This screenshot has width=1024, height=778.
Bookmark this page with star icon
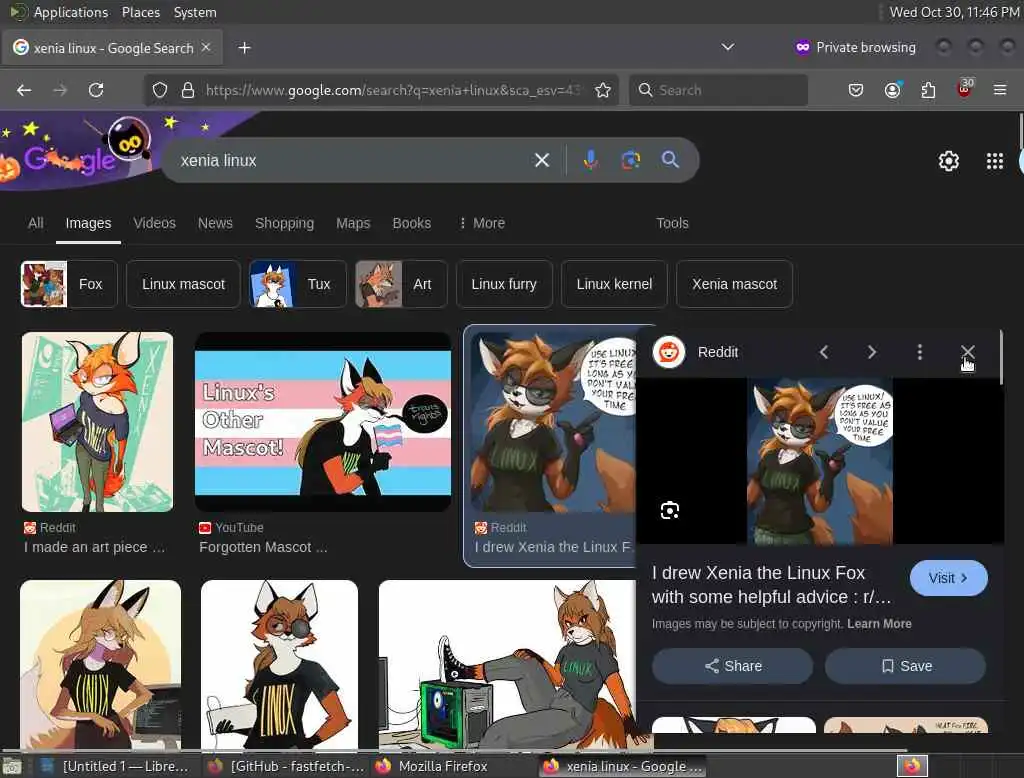click(603, 90)
